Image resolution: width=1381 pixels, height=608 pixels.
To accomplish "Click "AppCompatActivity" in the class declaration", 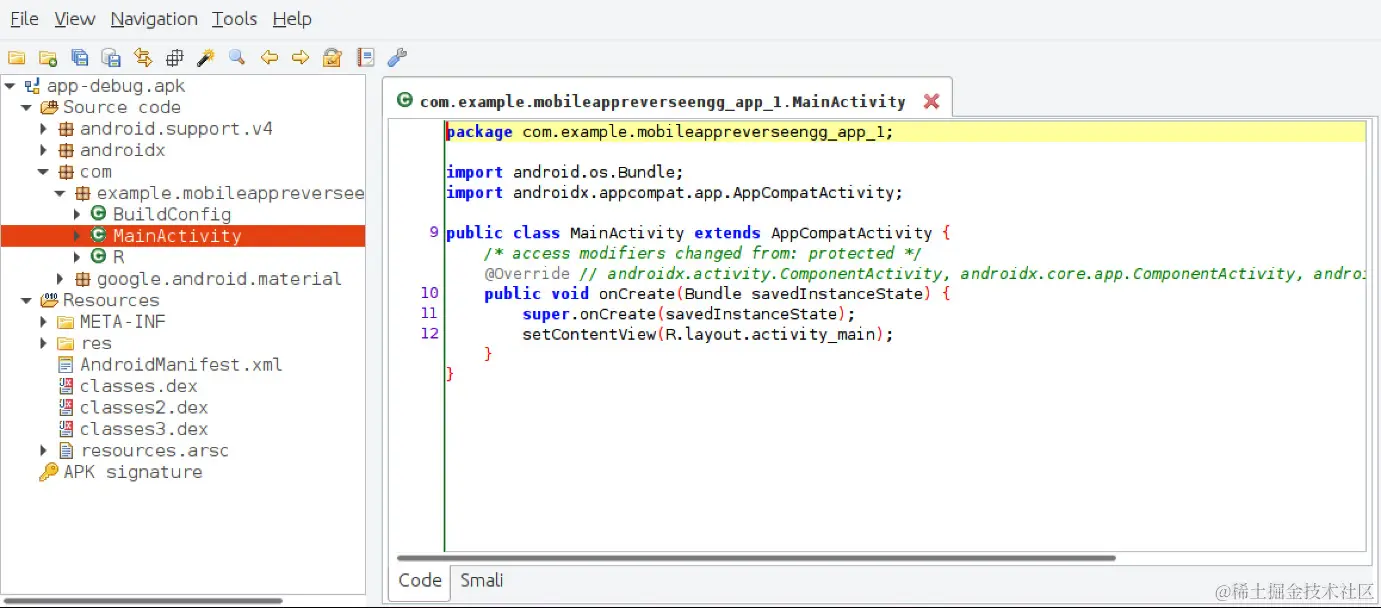I will (851, 233).
